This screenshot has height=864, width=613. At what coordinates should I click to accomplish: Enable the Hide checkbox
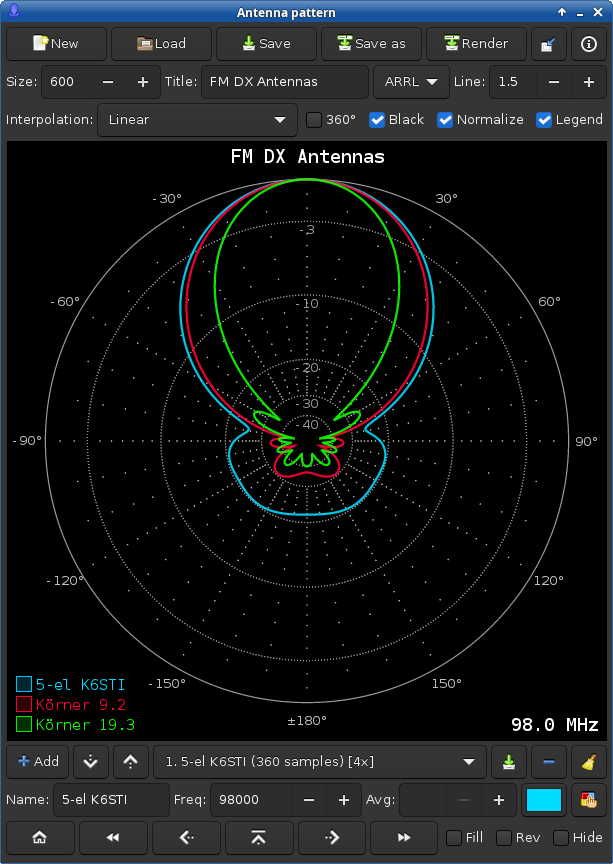[x=578, y=838]
